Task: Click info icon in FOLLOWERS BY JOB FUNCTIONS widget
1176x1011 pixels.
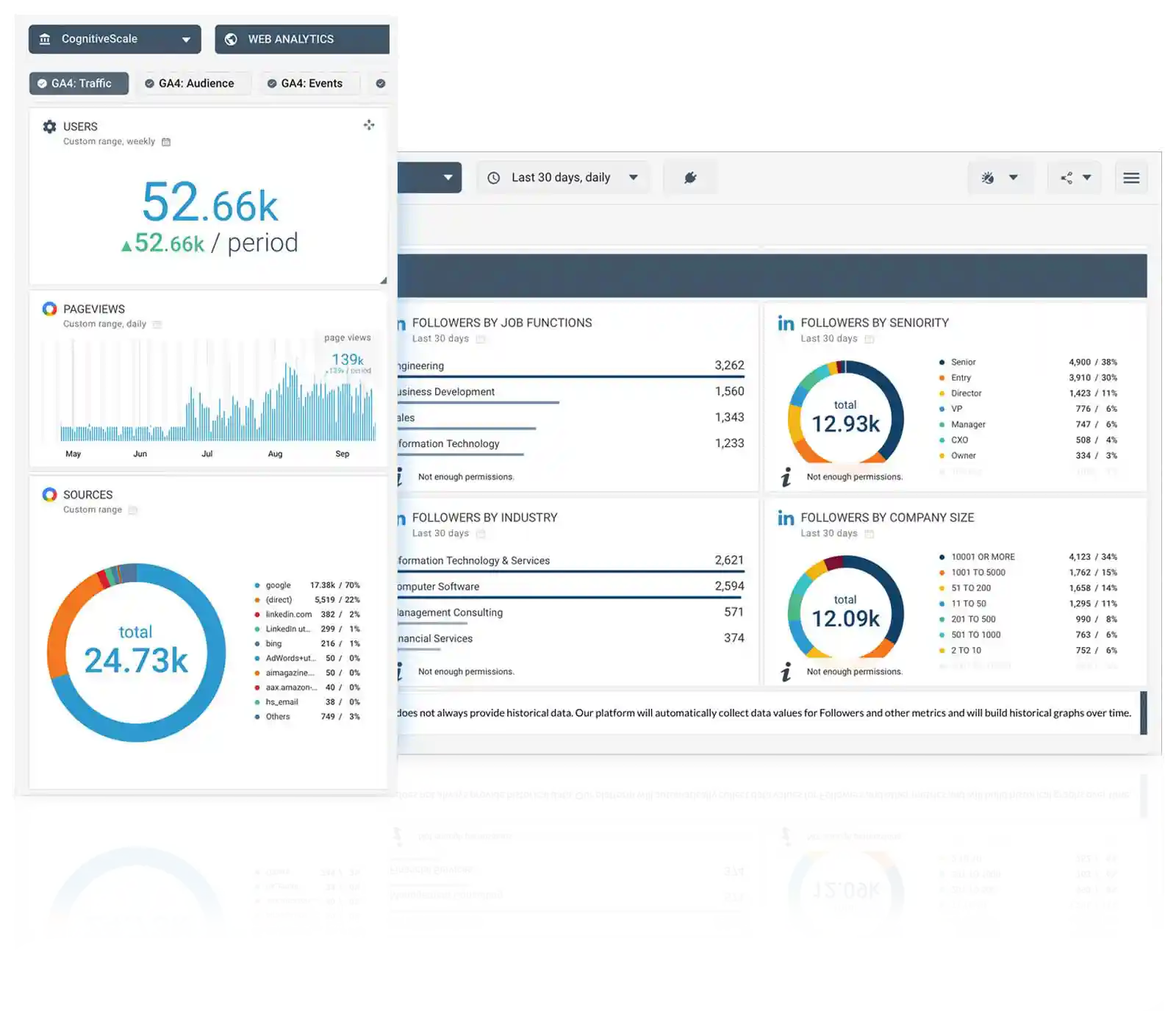Action: click(400, 476)
